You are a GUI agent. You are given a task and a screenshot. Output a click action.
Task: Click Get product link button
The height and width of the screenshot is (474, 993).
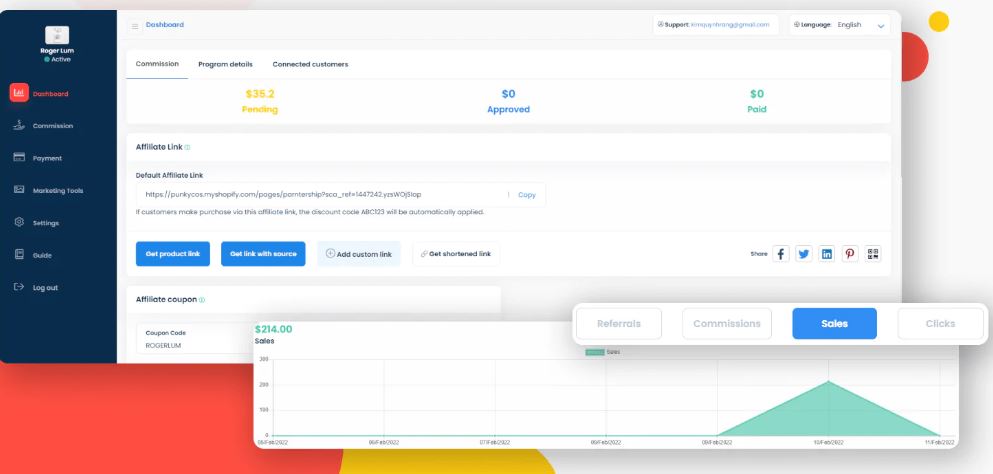(x=173, y=253)
